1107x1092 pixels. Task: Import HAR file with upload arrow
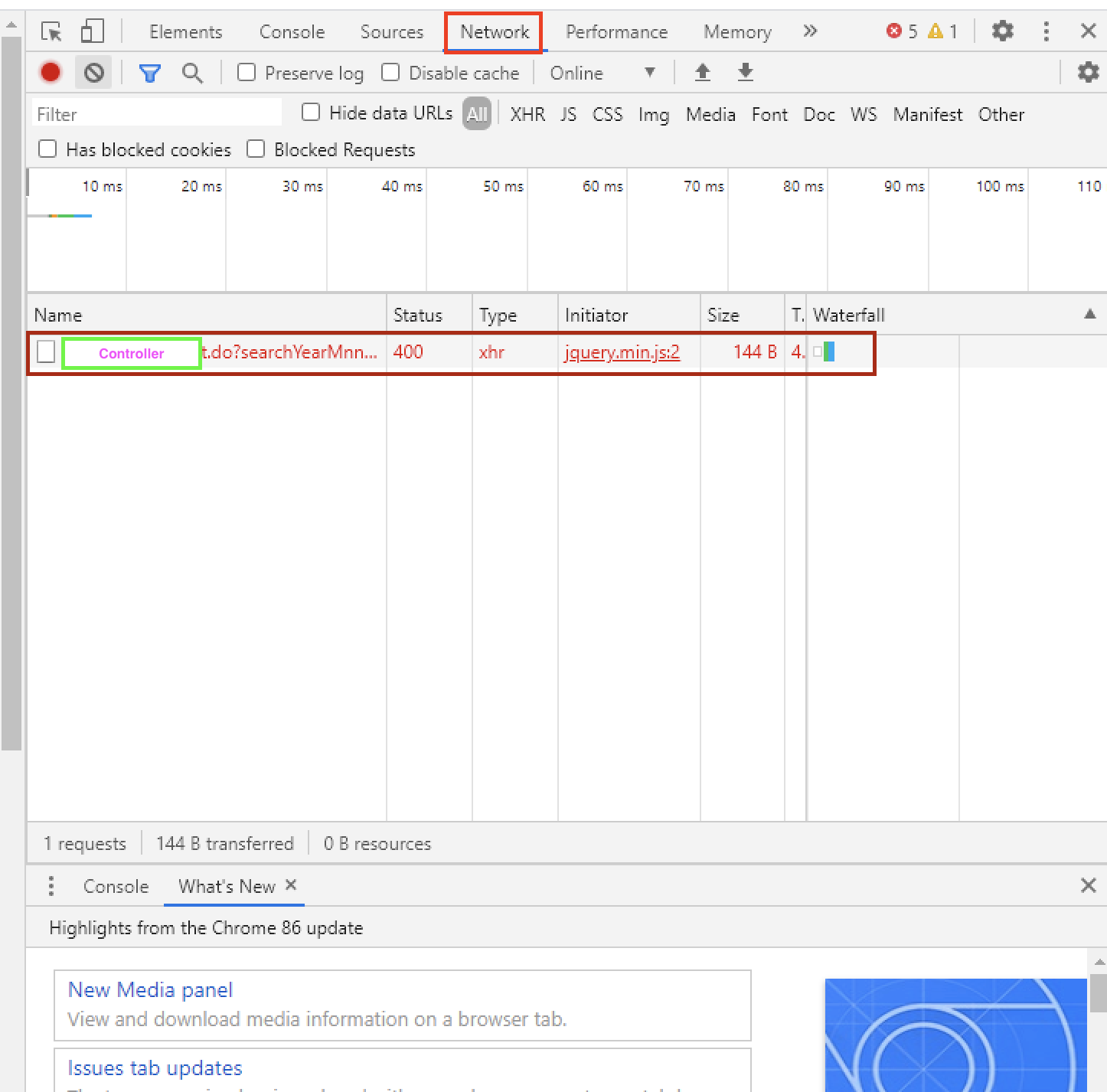(702, 73)
